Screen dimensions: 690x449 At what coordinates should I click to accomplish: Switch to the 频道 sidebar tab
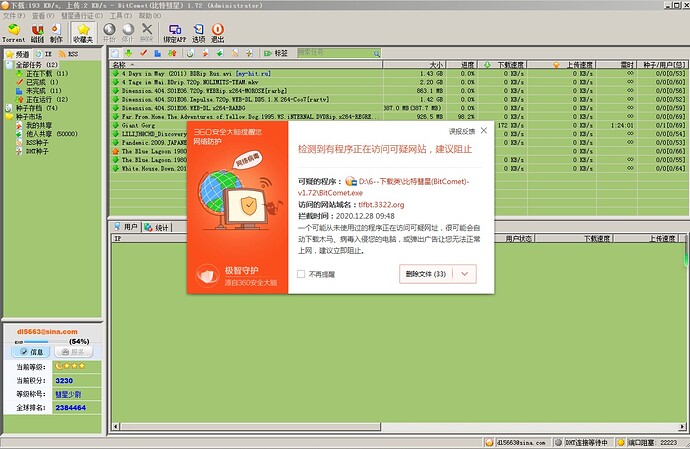pos(18,54)
